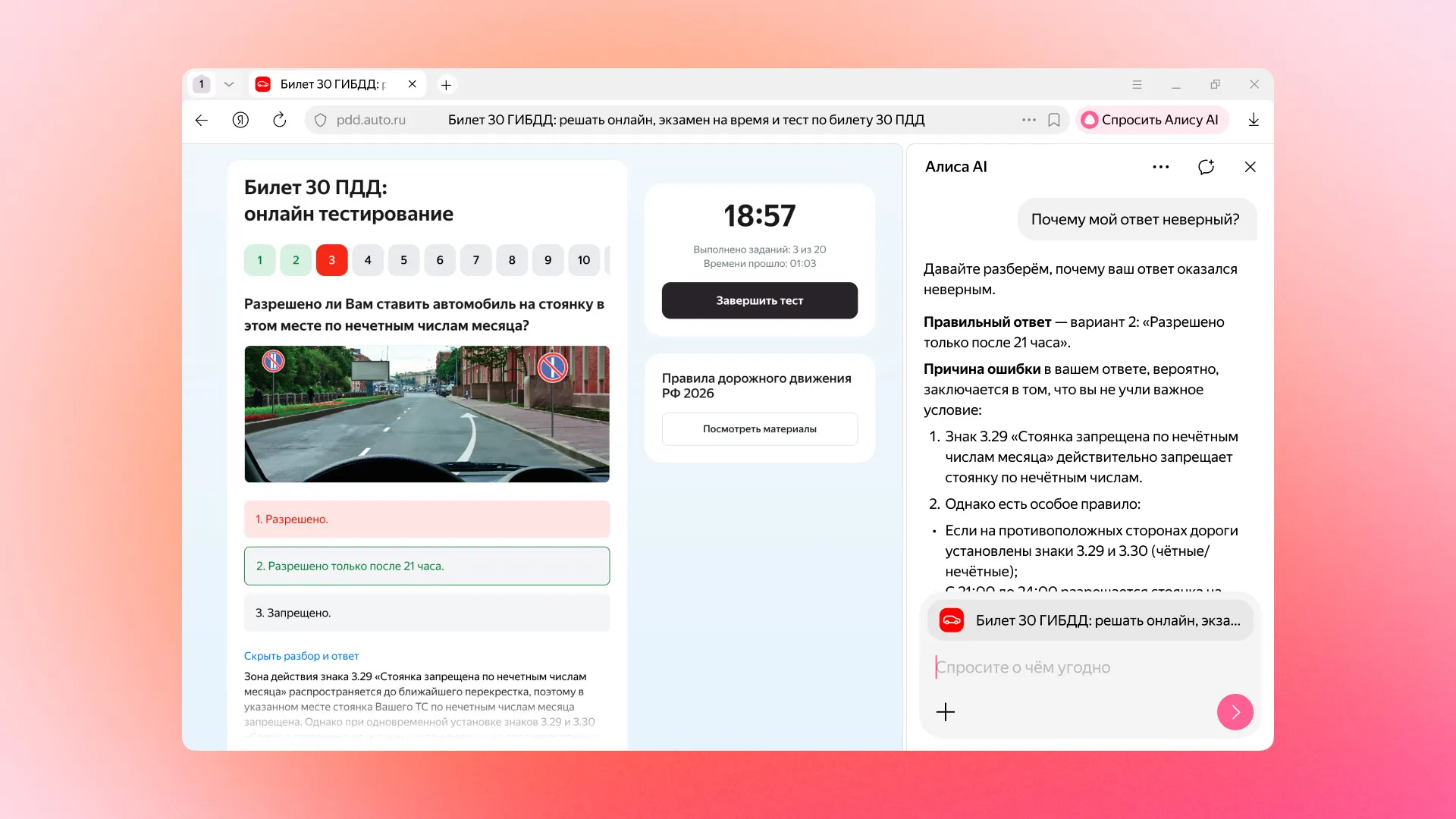Attach content with the plus in chat
This screenshot has height=819, width=1456.
tap(945, 712)
